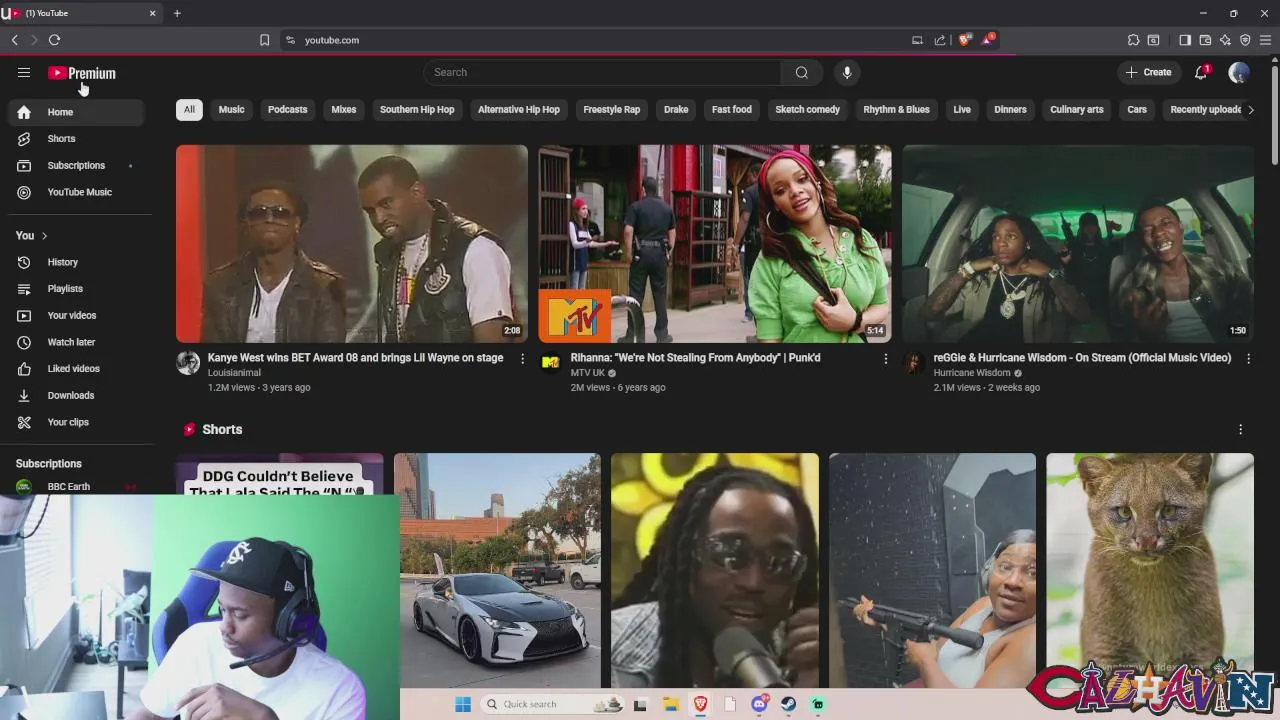Open the Shorts shelf options menu
Image resolution: width=1280 pixels, height=720 pixels.
pyautogui.click(x=1240, y=429)
